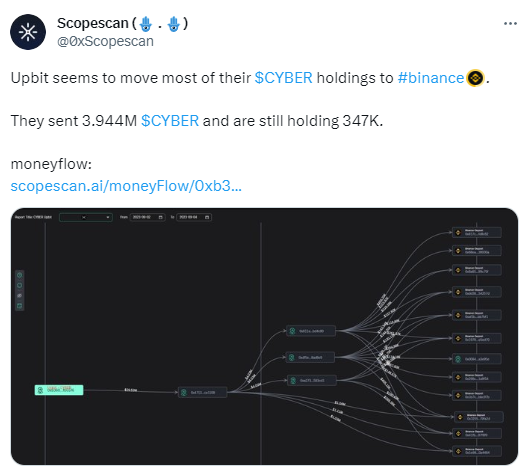Image resolution: width=527 pixels, height=474 pixels.
Task: Click the top icon in the chart's left toolbar
Action: pos(19,275)
